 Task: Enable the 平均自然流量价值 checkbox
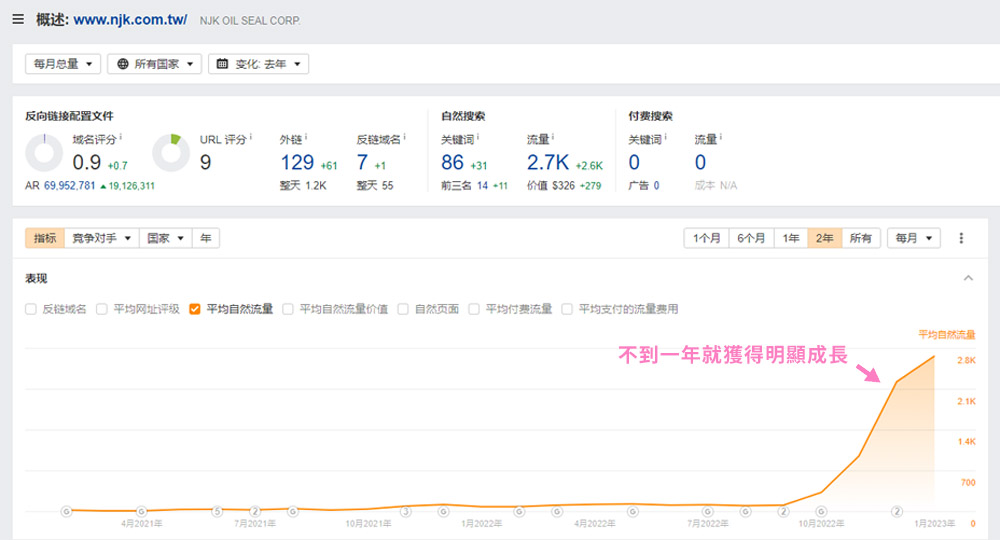[288, 309]
